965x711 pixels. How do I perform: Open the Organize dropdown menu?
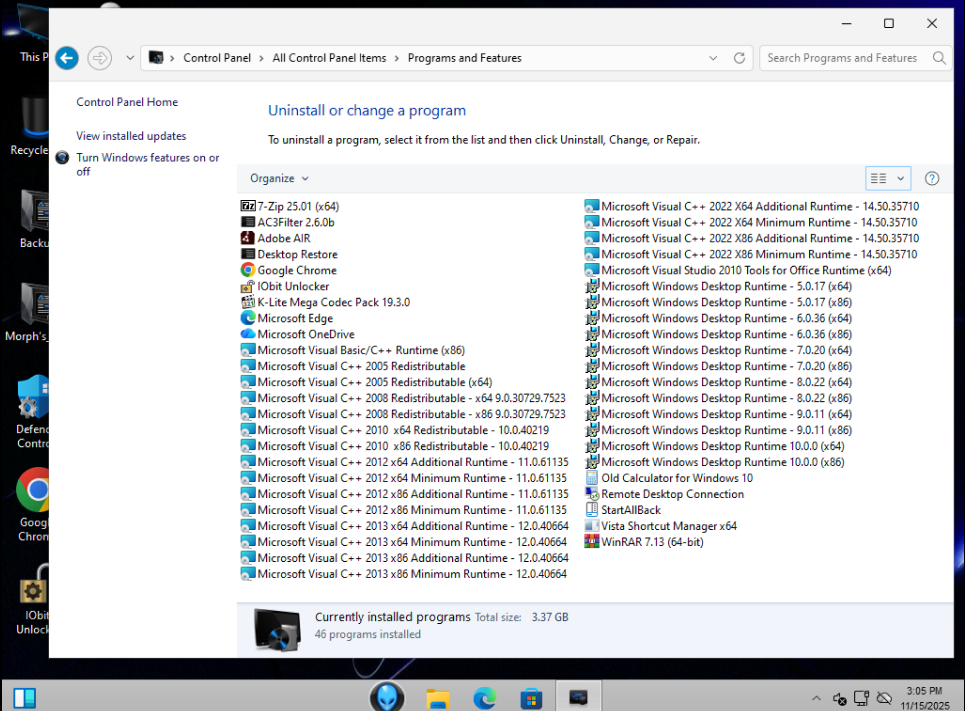point(279,179)
